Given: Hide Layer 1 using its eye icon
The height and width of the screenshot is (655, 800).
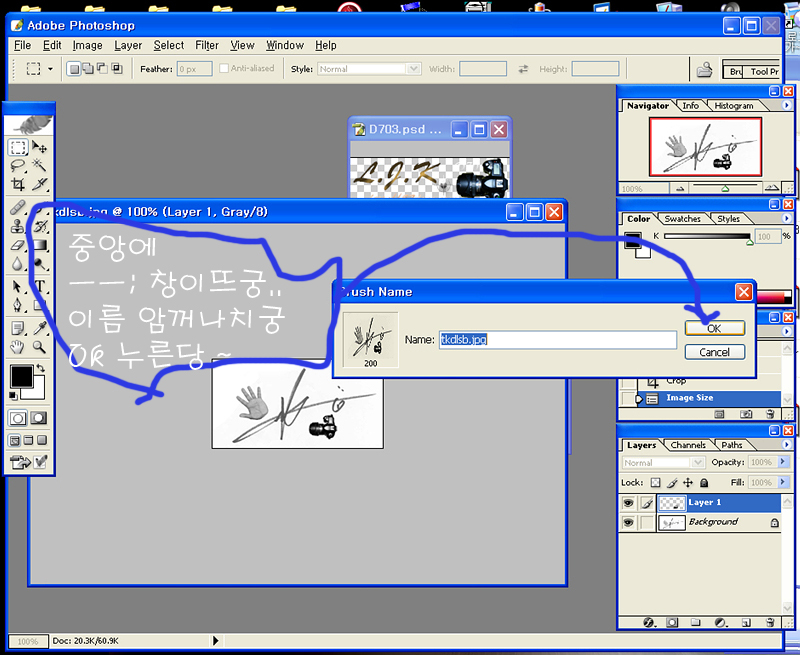Looking at the screenshot, I should pyautogui.click(x=629, y=503).
